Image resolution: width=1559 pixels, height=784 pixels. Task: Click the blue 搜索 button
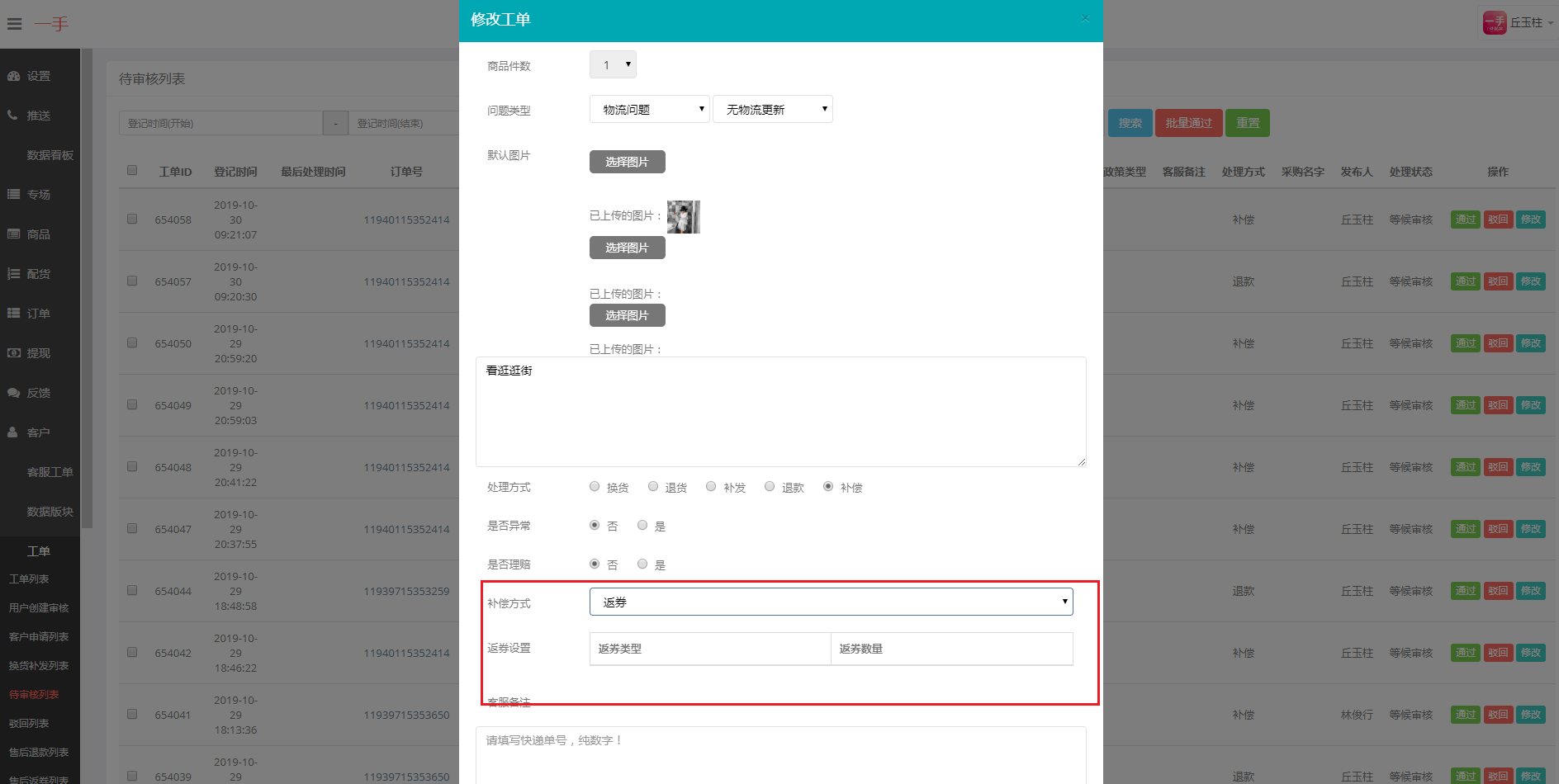[1130, 123]
